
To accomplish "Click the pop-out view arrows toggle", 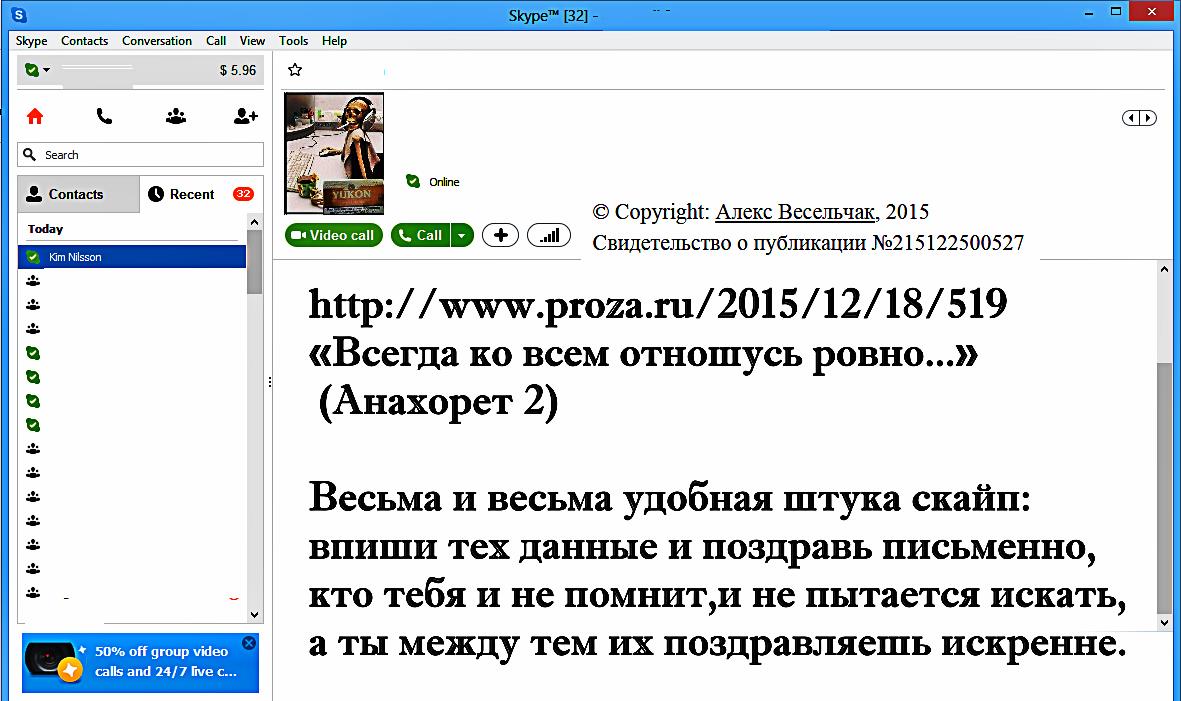I will (1139, 117).
